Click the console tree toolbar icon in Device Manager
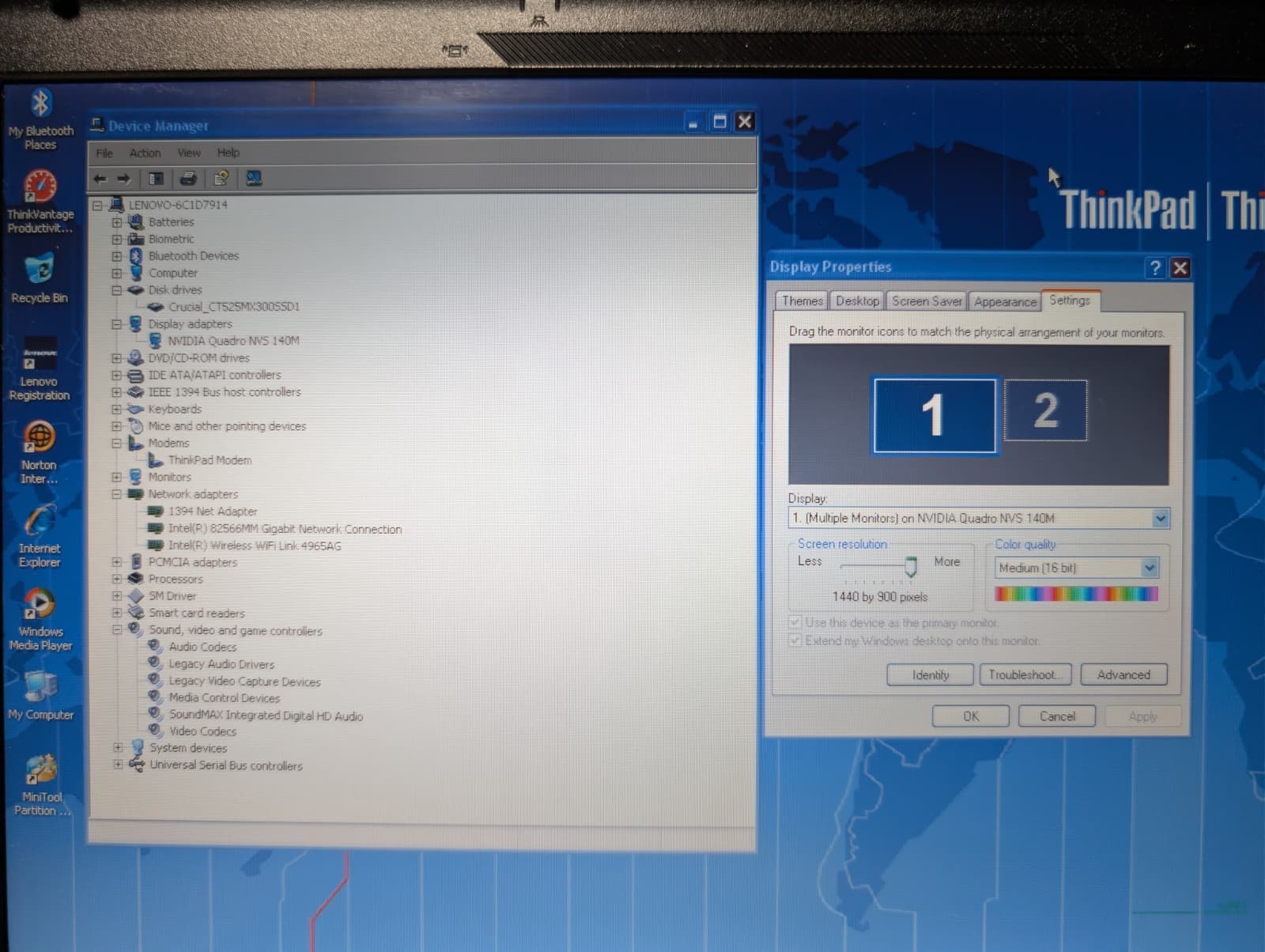This screenshot has width=1265, height=952. coord(157,179)
